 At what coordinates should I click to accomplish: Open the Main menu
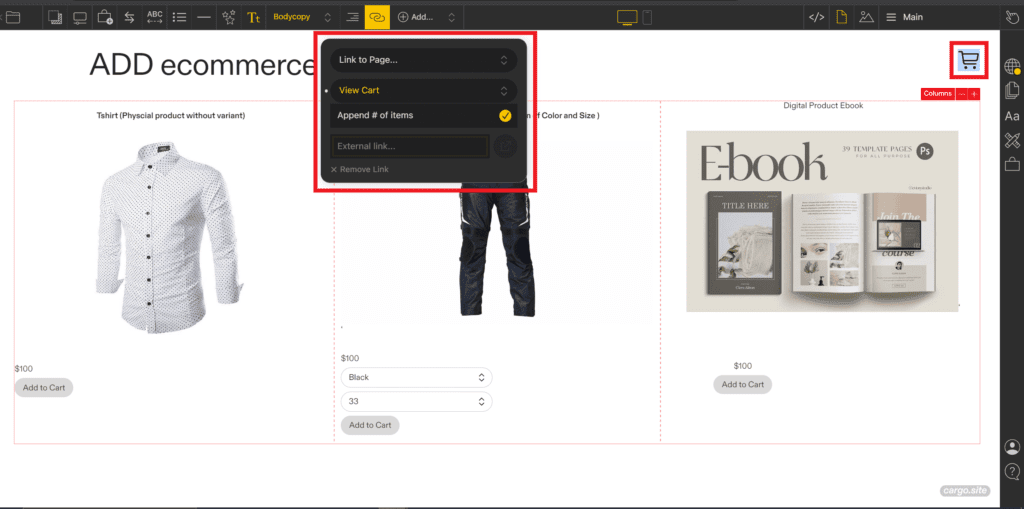(x=904, y=18)
